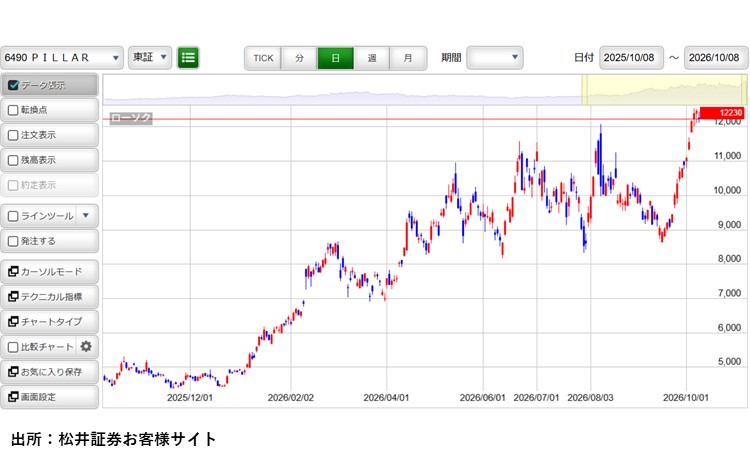Uncheck the データ表示 checkbox
Image resolution: width=750 pixels, height=454 pixels.
[13, 85]
